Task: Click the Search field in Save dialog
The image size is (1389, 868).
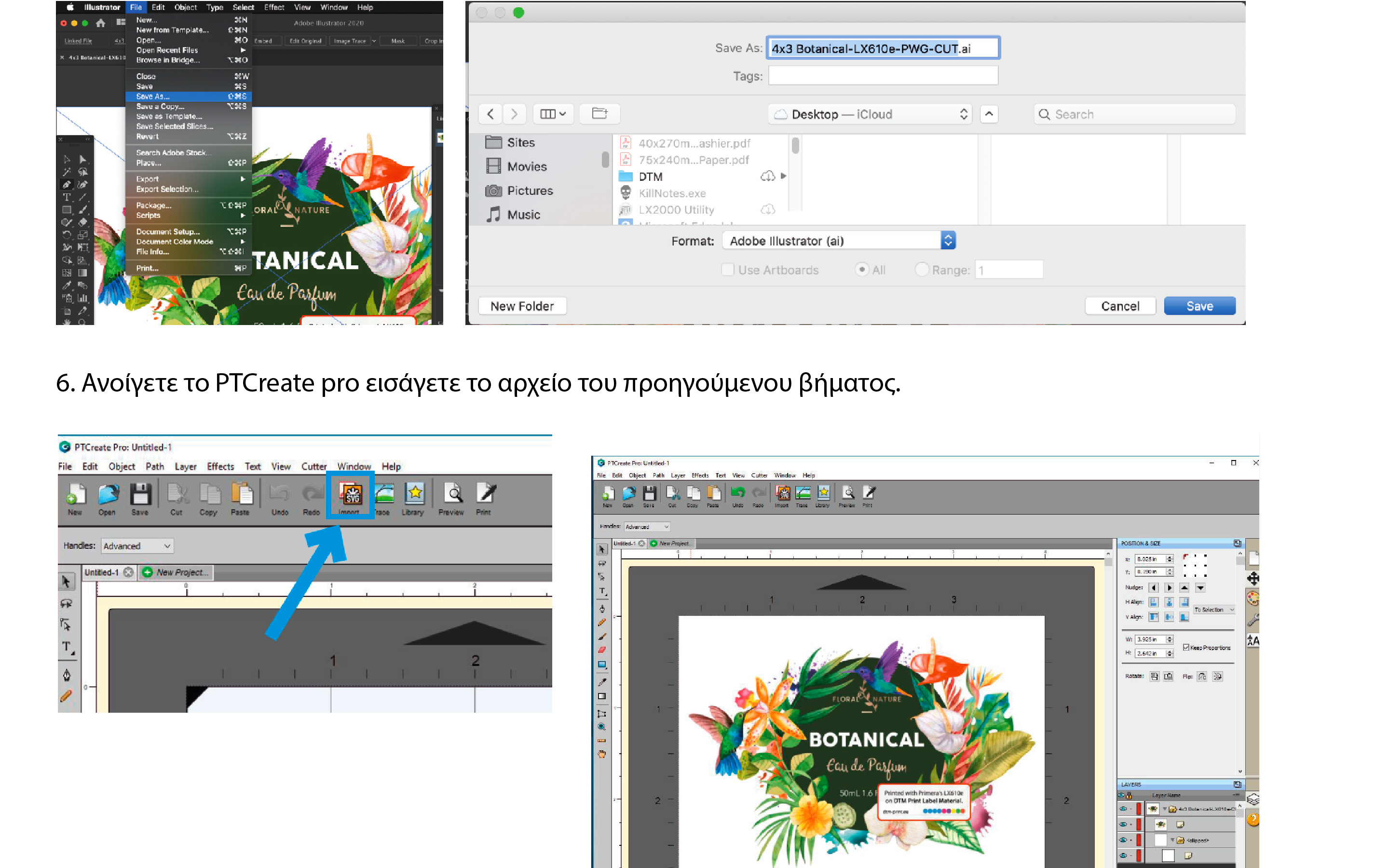Action: (x=1135, y=114)
